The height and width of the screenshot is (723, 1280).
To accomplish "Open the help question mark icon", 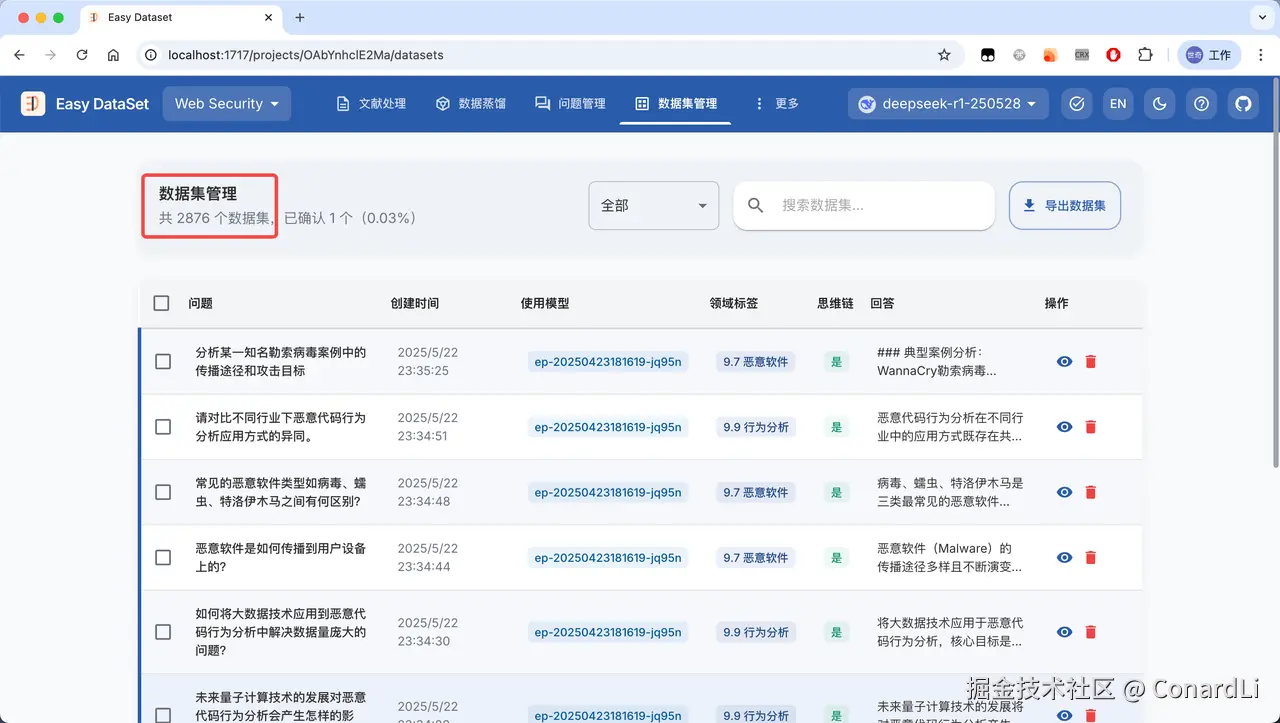I will [x=1202, y=103].
